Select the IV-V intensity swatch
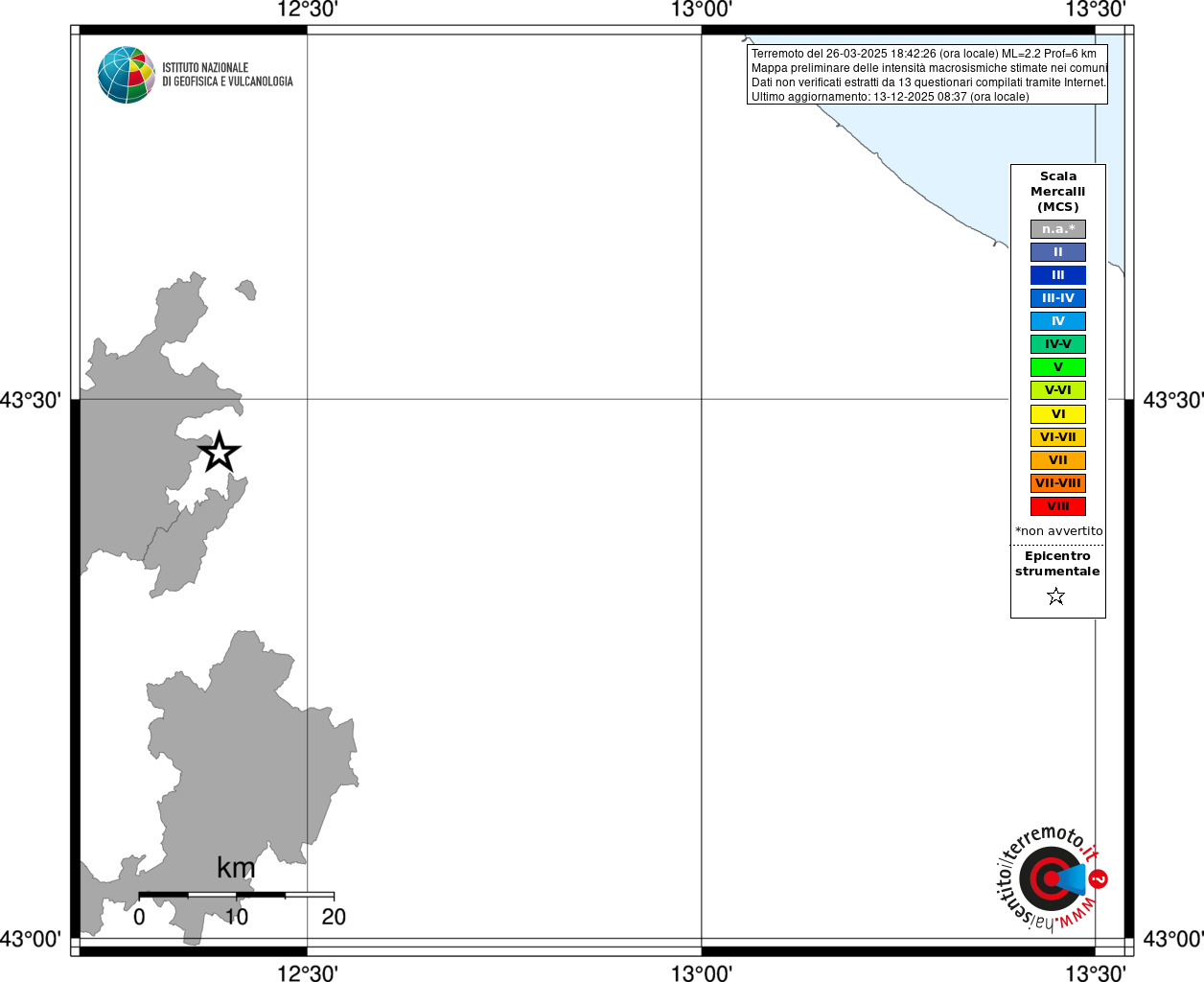This screenshot has height=982, width=1204. click(1058, 344)
